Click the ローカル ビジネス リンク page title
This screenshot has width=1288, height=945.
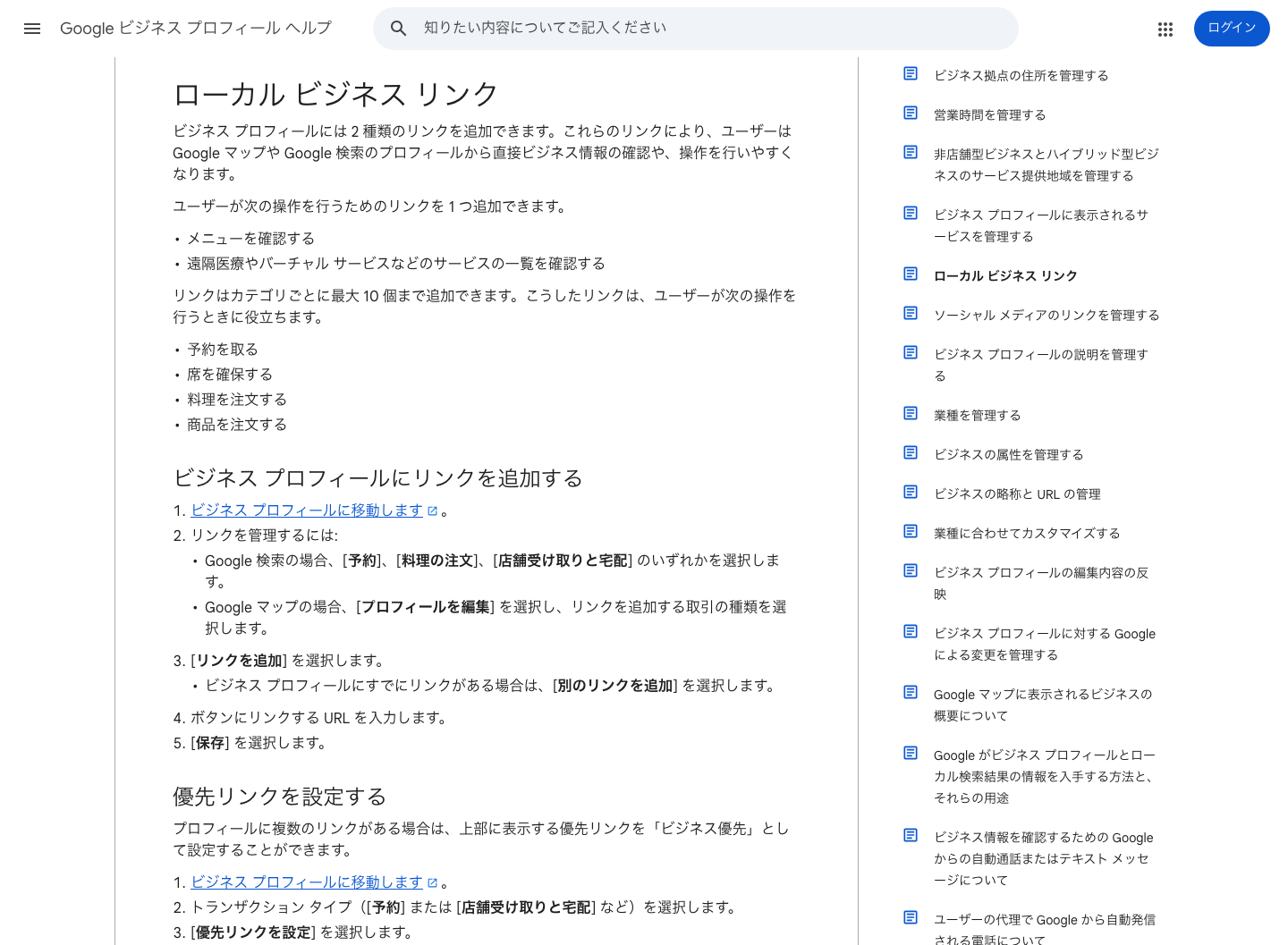[335, 94]
